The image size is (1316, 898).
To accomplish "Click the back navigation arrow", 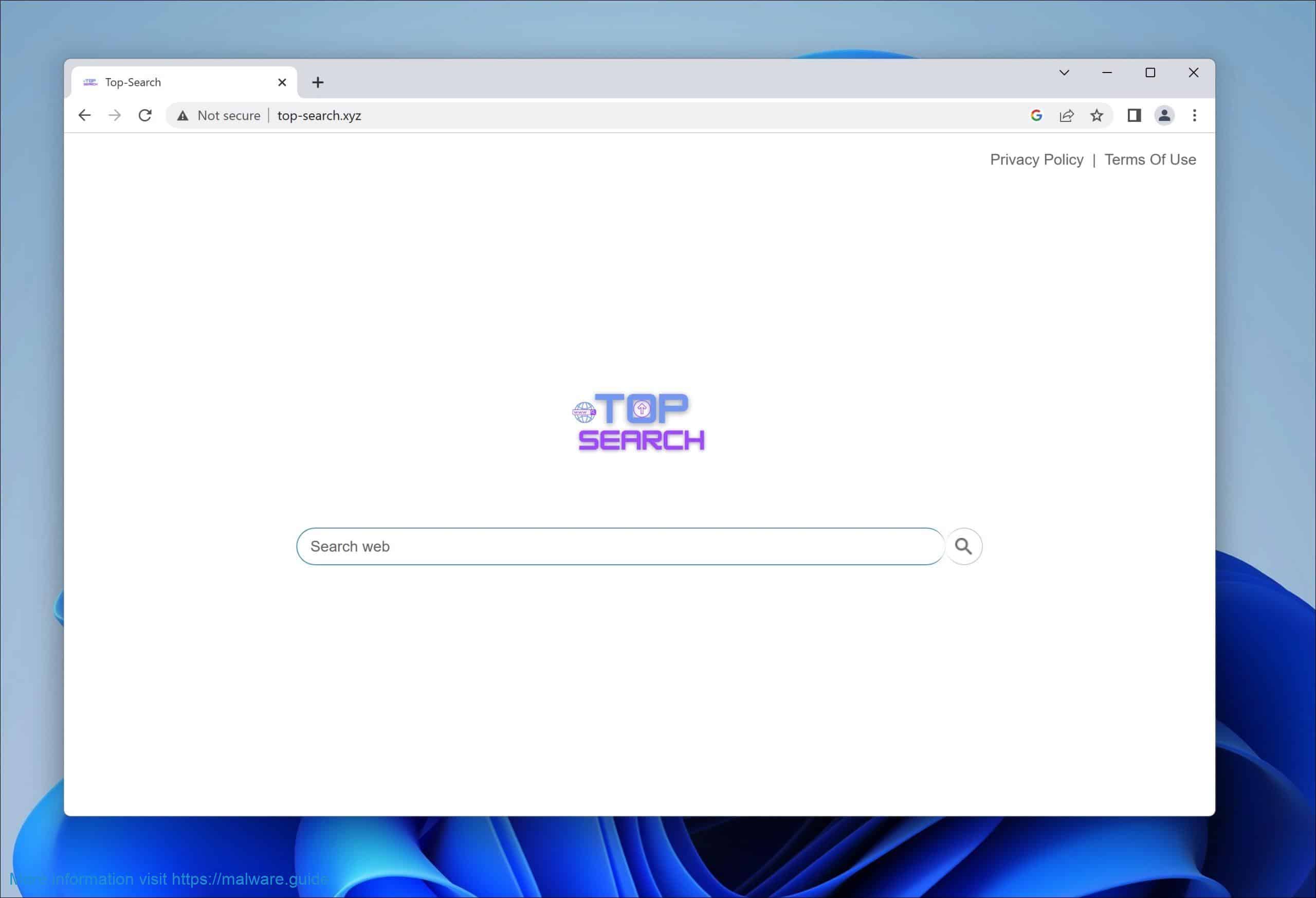I will coord(84,115).
